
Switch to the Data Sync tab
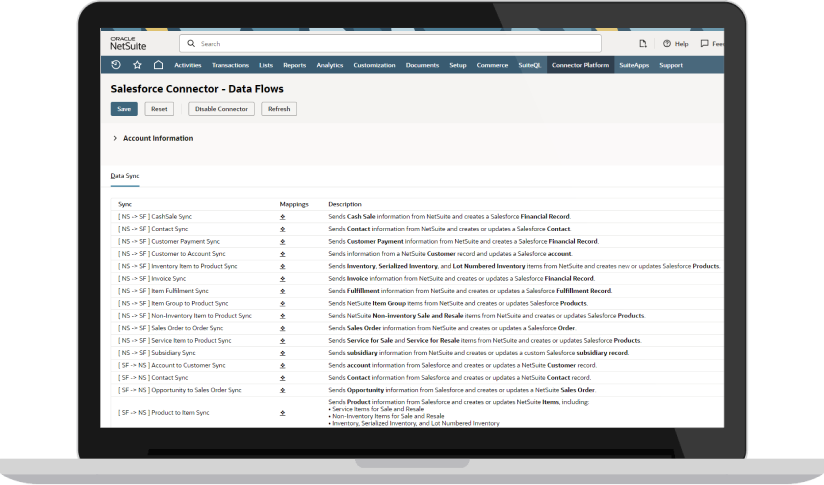125,175
